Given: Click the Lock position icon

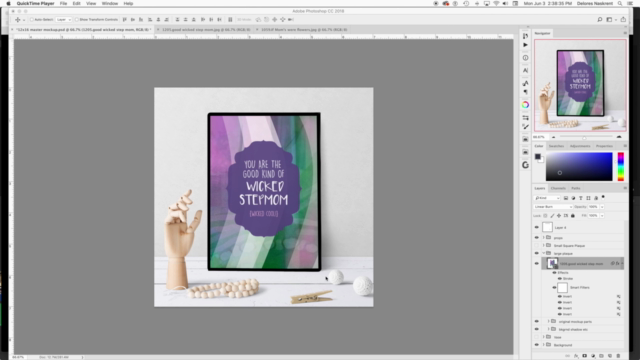Looking at the screenshot, I should coord(559,216).
